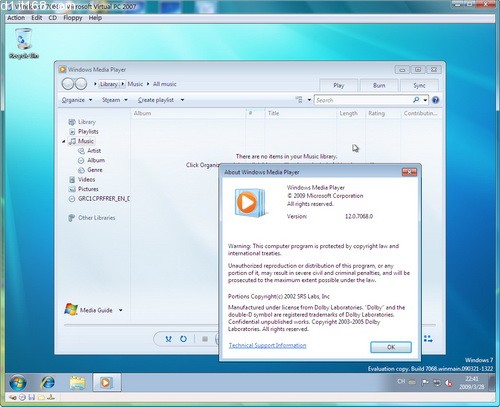Click the Music breadcrumb segment
The height and width of the screenshot is (407, 500).
click(x=135, y=84)
